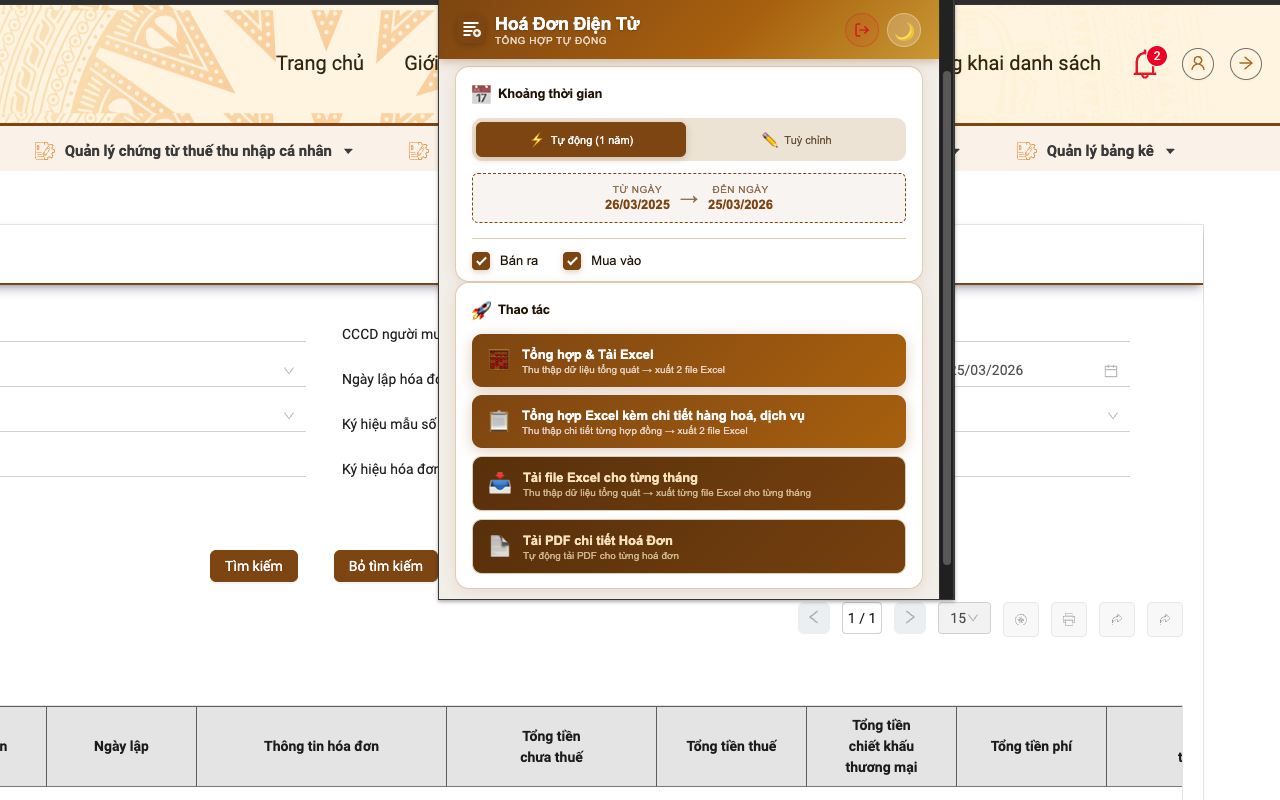
Task: Open the Trang chủ menu item
Action: 320,64
